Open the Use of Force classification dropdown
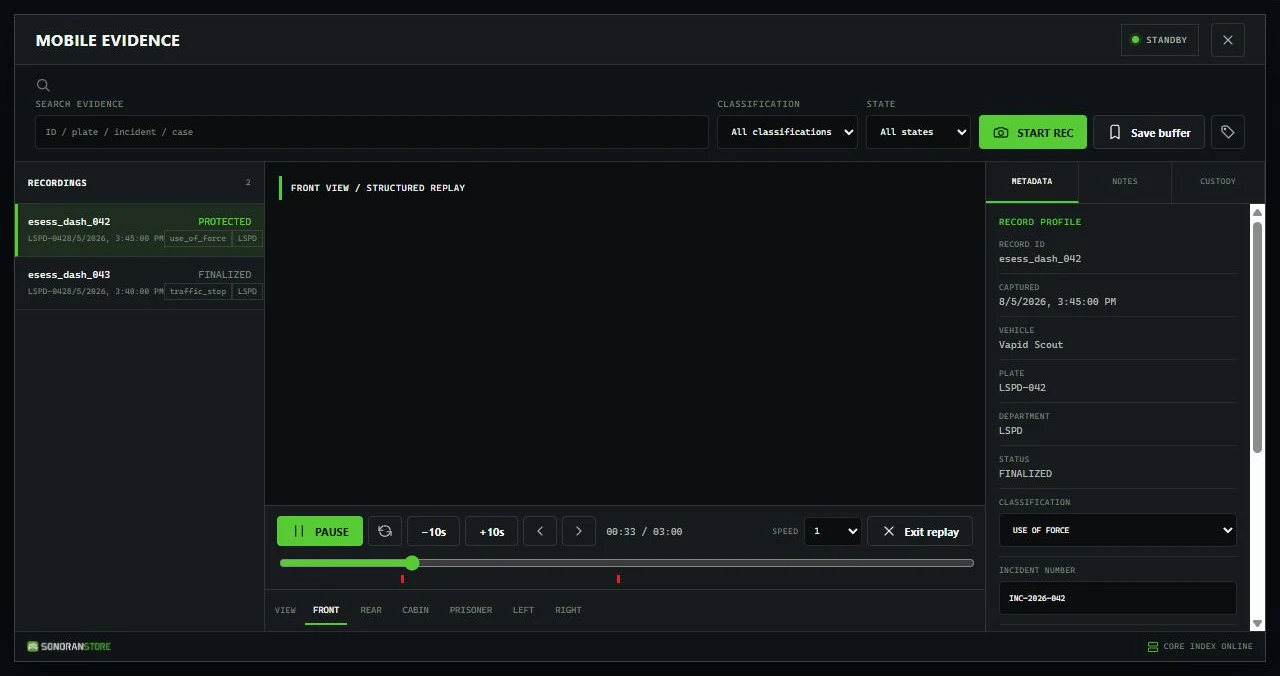The image size is (1280, 676). (x=1118, y=530)
